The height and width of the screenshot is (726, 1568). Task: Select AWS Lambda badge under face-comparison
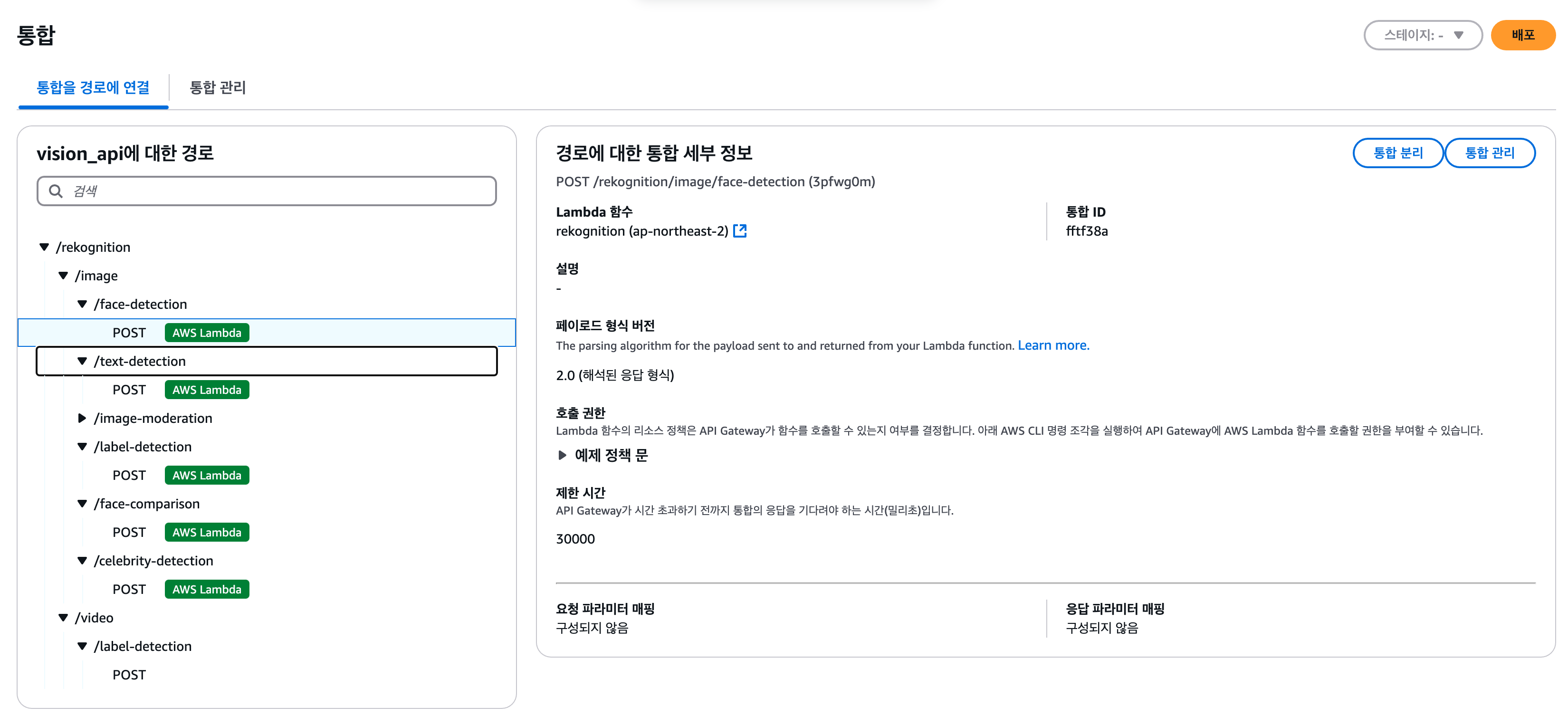pyautogui.click(x=207, y=532)
